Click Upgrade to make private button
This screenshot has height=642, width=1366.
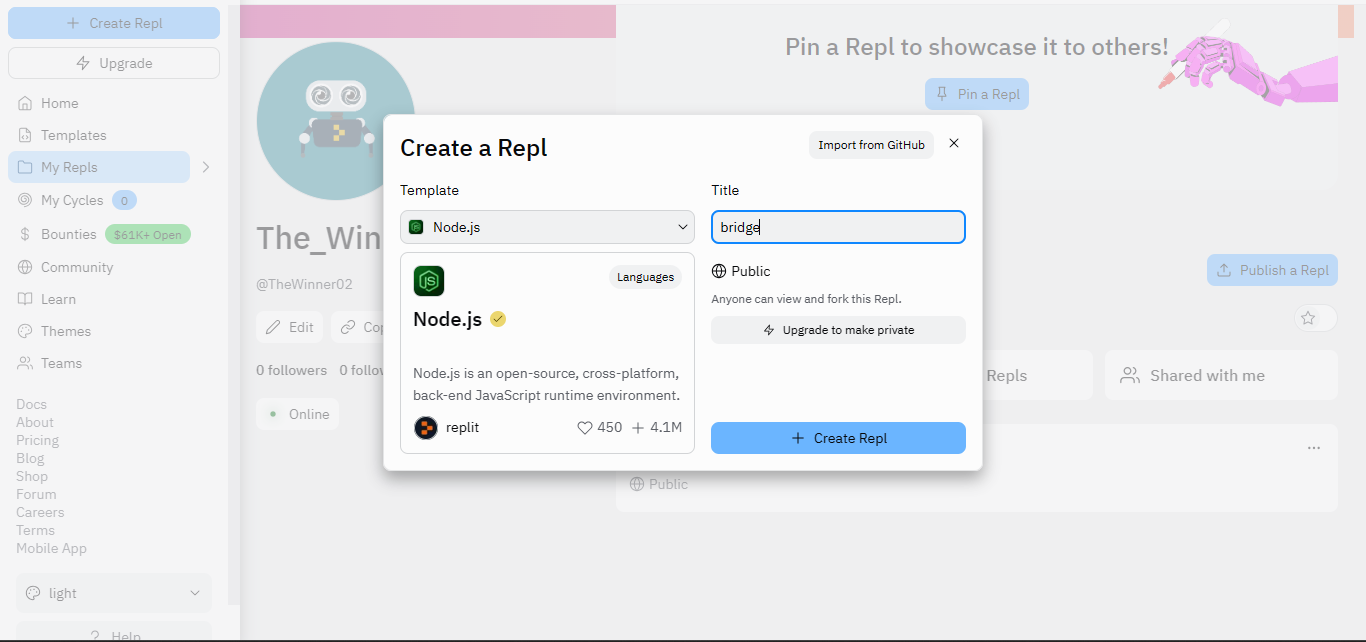838,330
